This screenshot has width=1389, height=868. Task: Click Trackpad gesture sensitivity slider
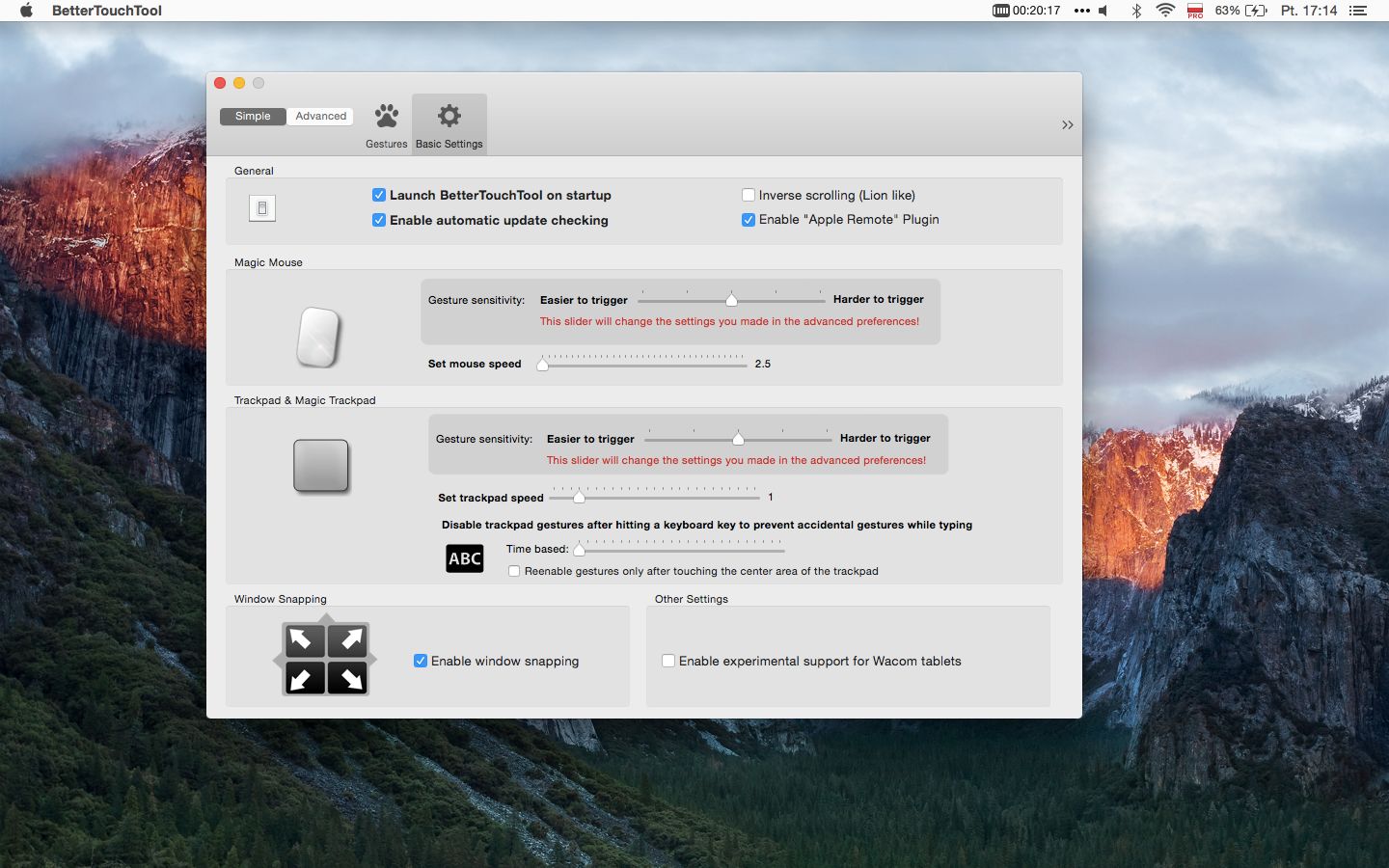coord(738,438)
